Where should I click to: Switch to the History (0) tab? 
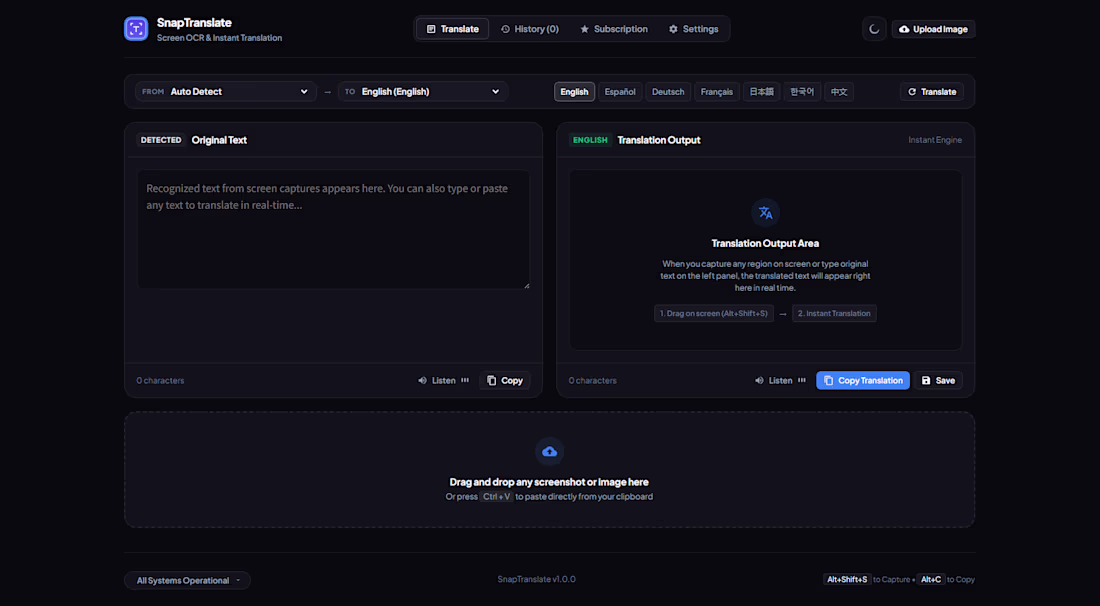(x=530, y=29)
